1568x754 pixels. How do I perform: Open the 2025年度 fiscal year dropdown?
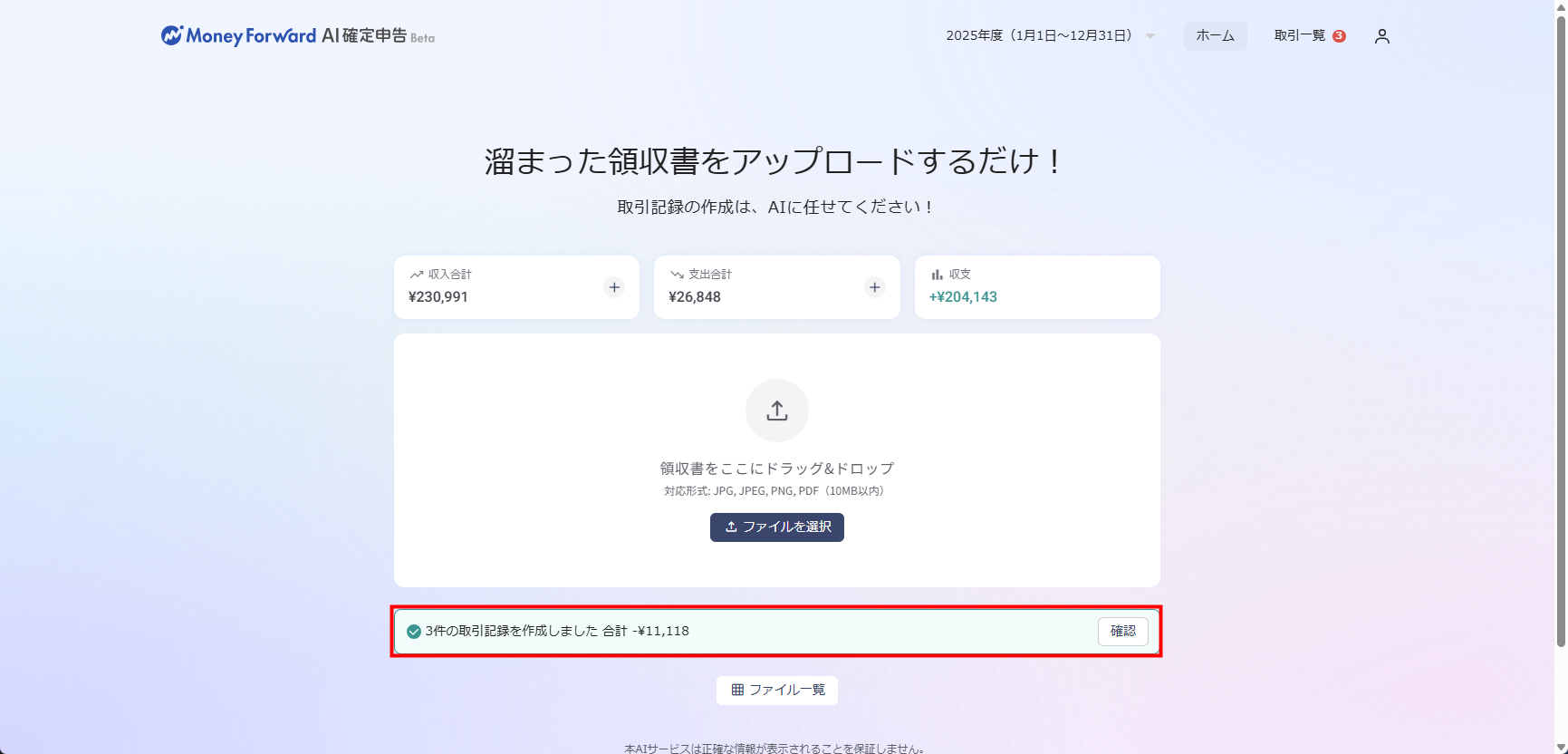(x=1039, y=36)
